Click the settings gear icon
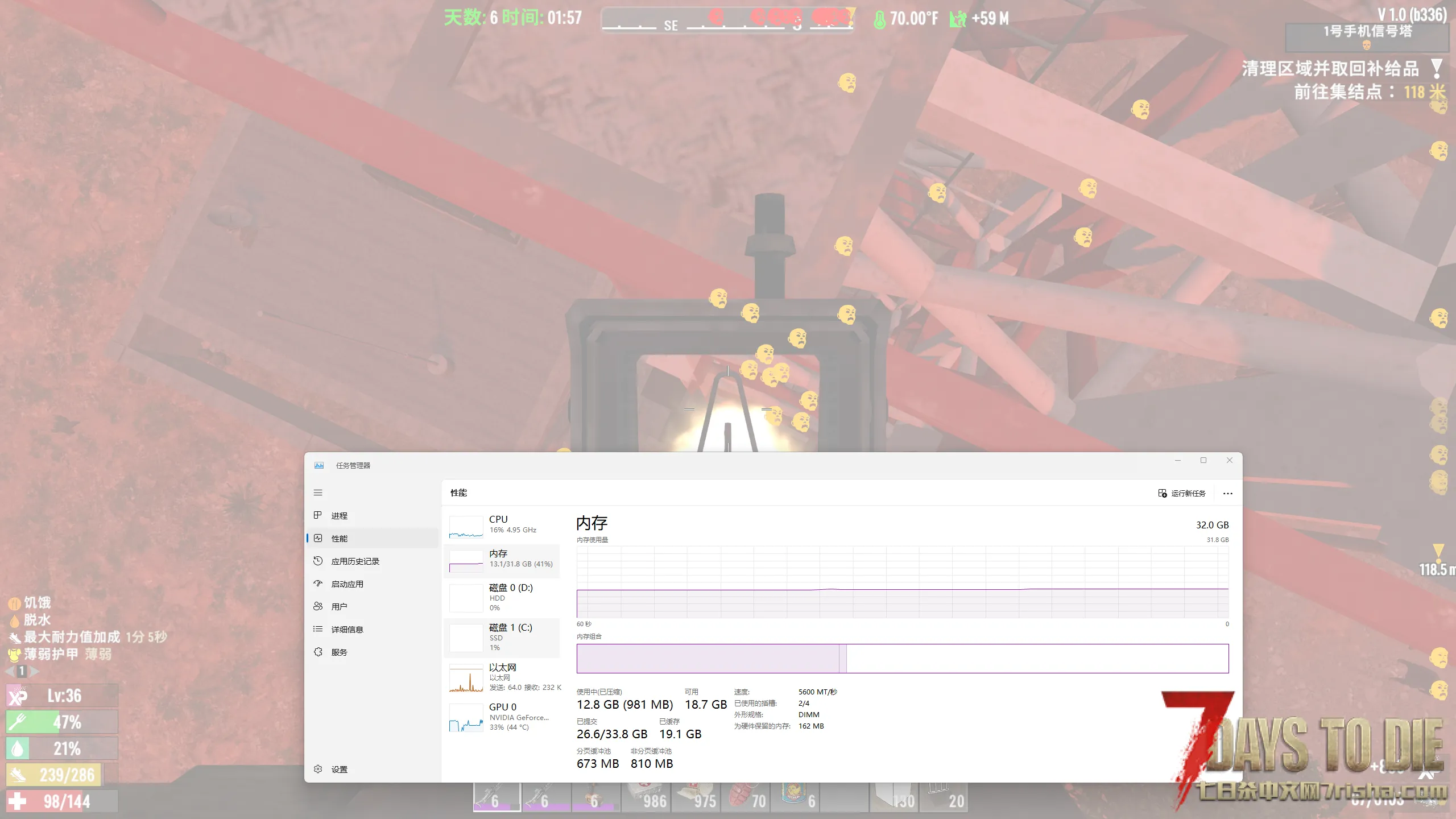The height and width of the screenshot is (819, 1456). pyautogui.click(x=318, y=769)
